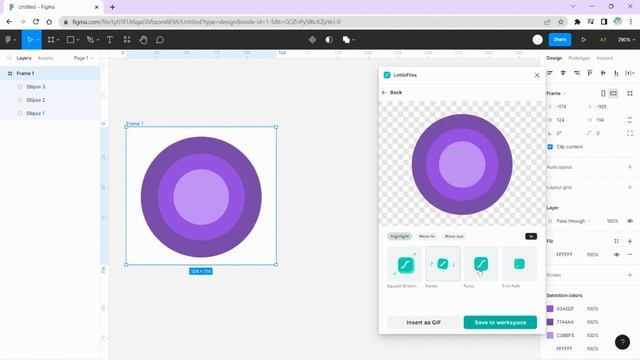
Task: Click the Create component icon
Action: pyautogui.click(x=312, y=40)
